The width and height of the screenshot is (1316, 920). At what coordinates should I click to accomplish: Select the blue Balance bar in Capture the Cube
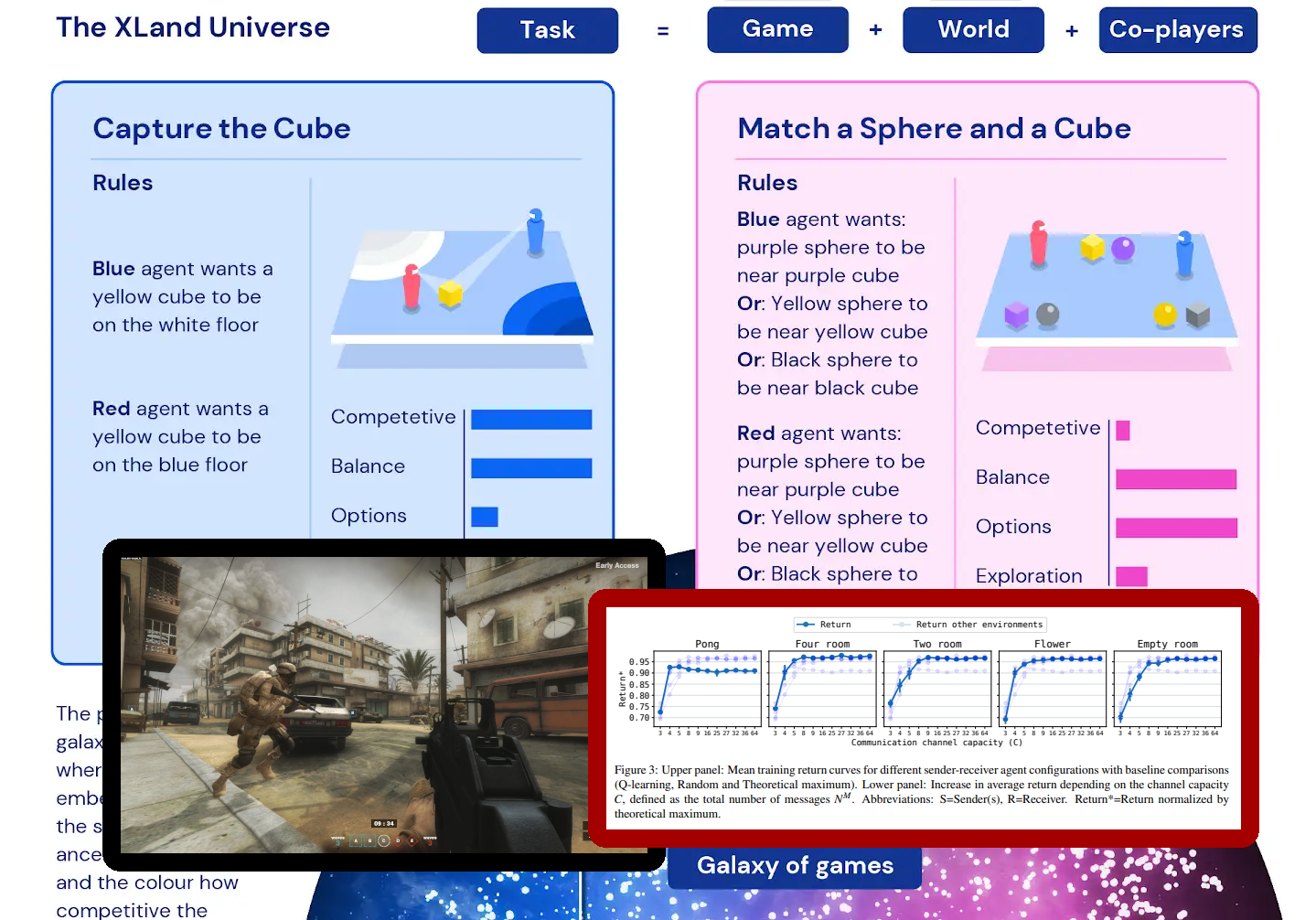click(x=531, y=468)
